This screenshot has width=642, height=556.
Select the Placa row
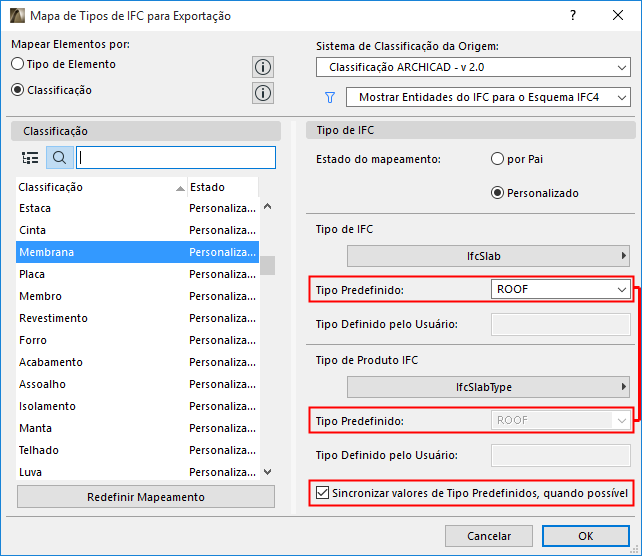click(x=138, y=274)
